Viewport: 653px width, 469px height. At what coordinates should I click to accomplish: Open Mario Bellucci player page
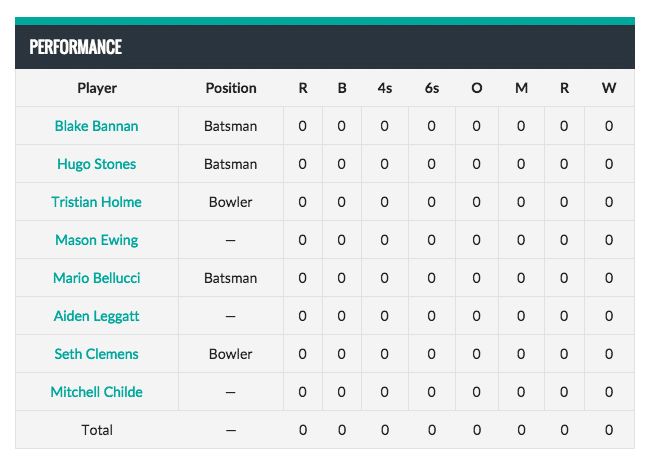[96, 278]
